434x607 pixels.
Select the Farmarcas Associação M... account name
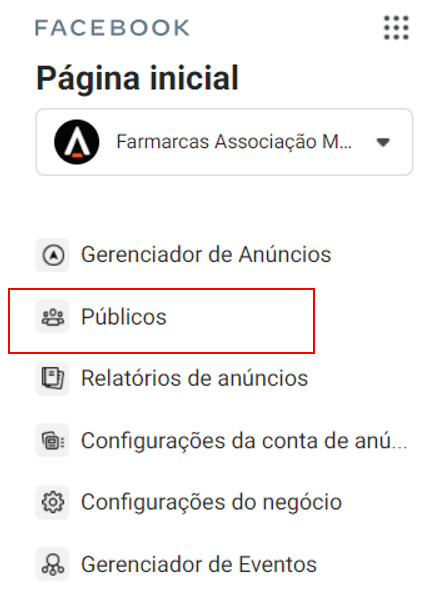pyautogui.click(x=234, y=142)
